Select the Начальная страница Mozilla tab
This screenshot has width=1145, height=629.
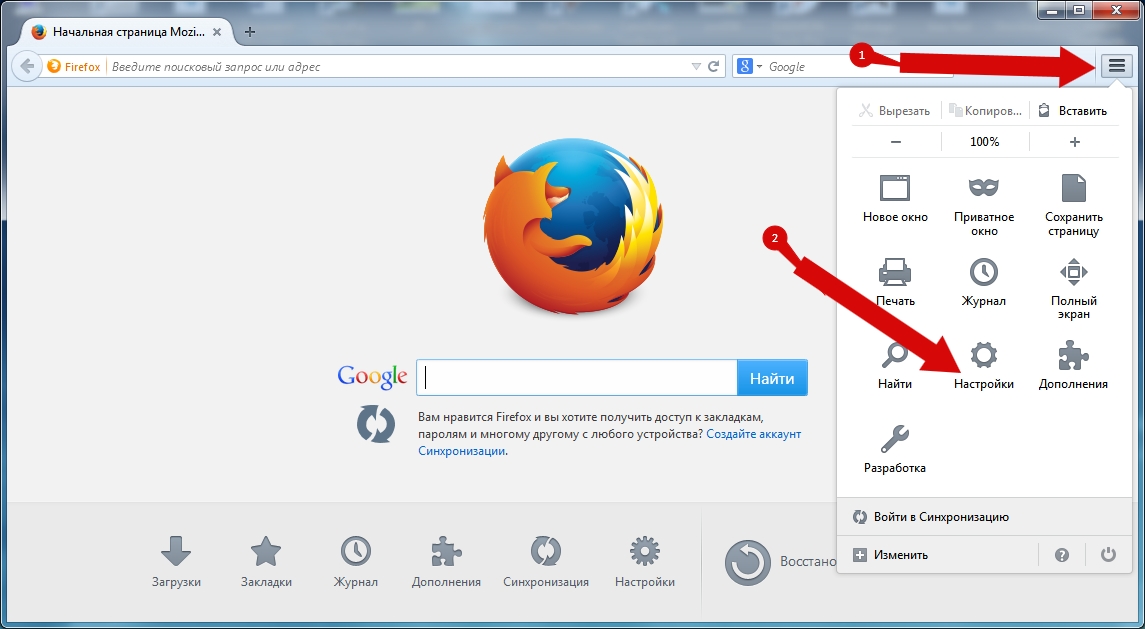(126, 32)
